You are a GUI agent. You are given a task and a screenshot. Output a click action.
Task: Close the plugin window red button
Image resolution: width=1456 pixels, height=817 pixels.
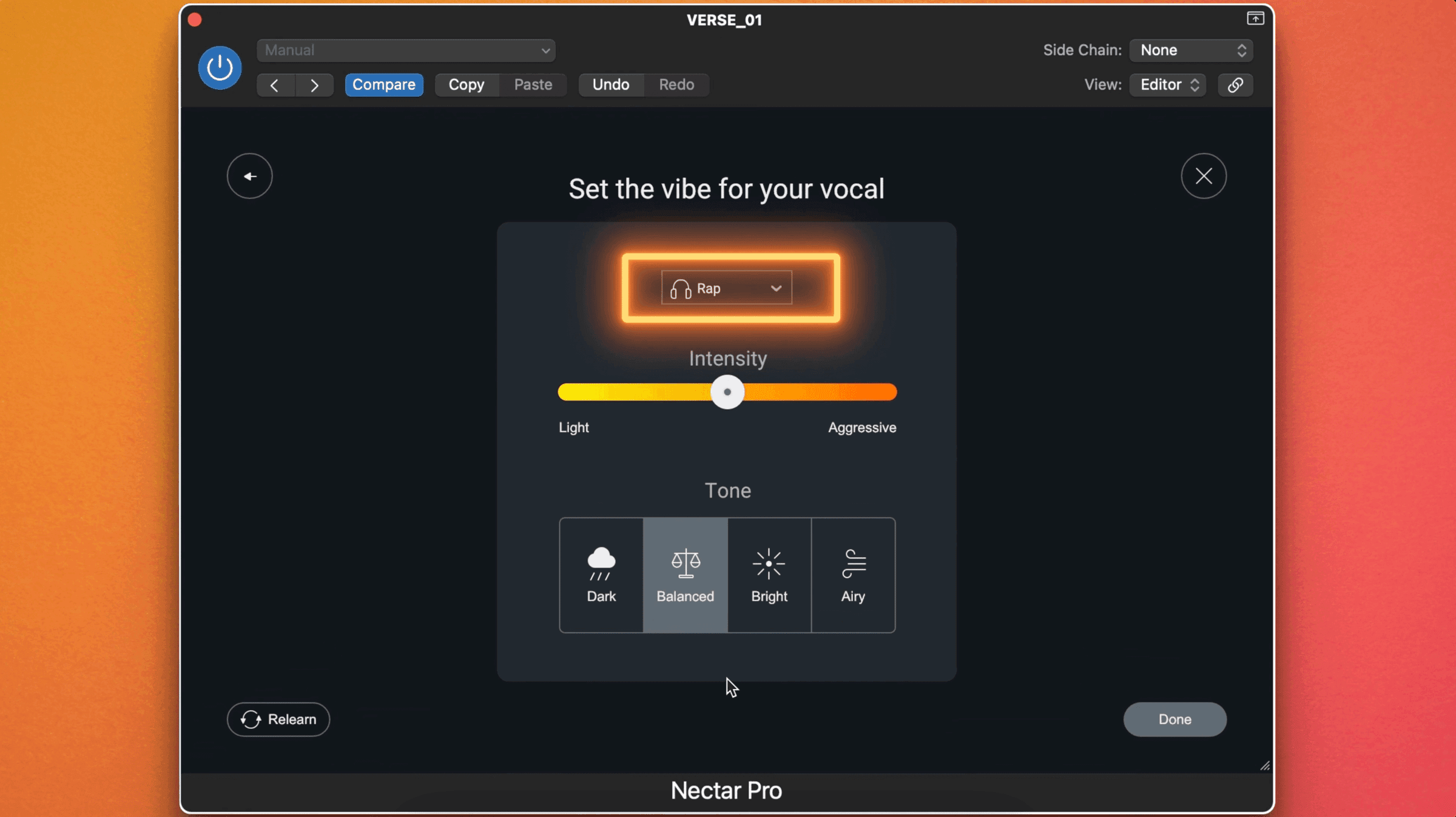coord(195,20)
